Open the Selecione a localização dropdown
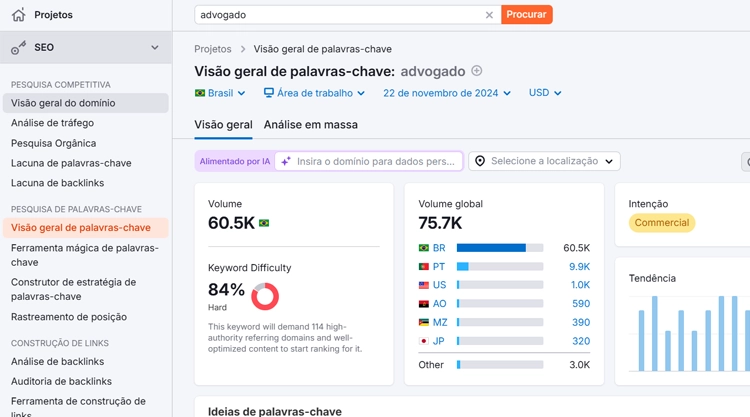750x417 pixels. coord(544,161)
